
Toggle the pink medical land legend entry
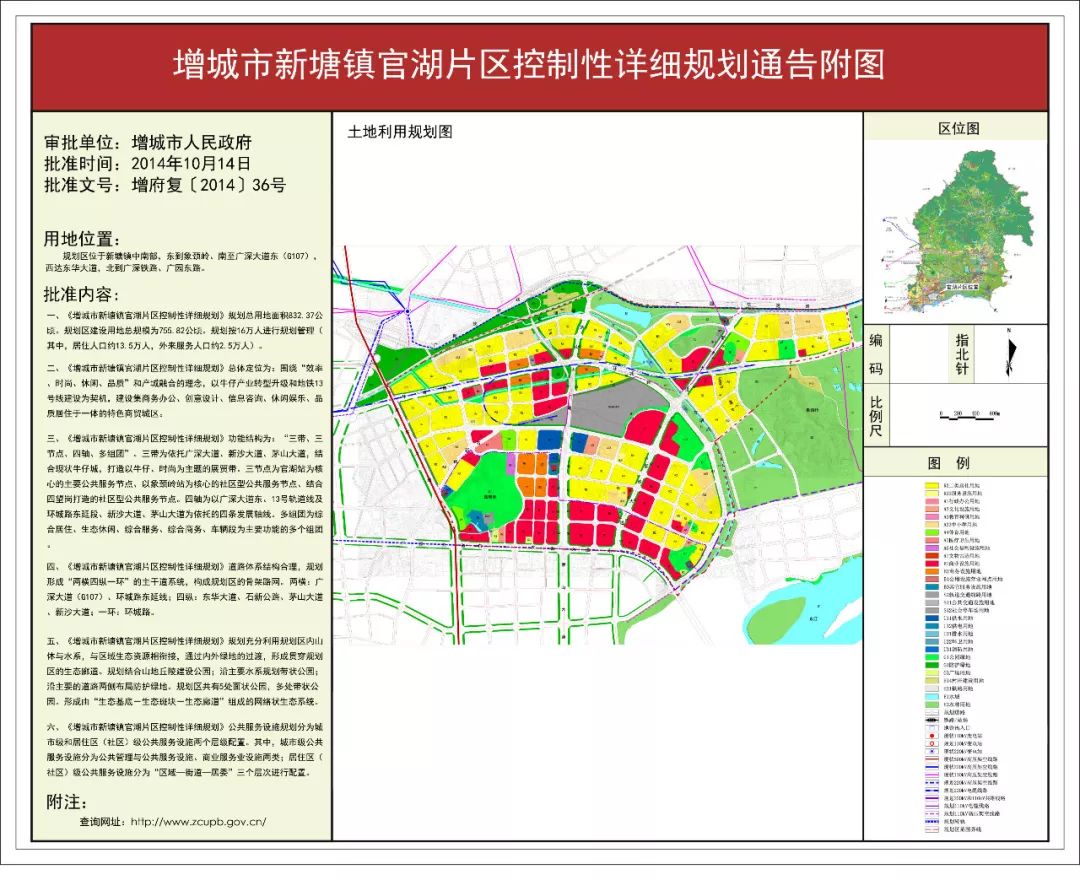tap(935, 539)
